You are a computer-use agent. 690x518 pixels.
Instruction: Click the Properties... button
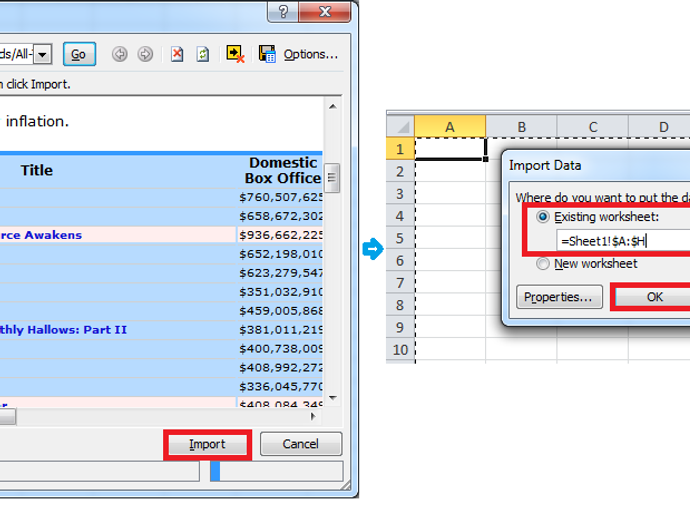pyautogui.click(x=559, y=297)
